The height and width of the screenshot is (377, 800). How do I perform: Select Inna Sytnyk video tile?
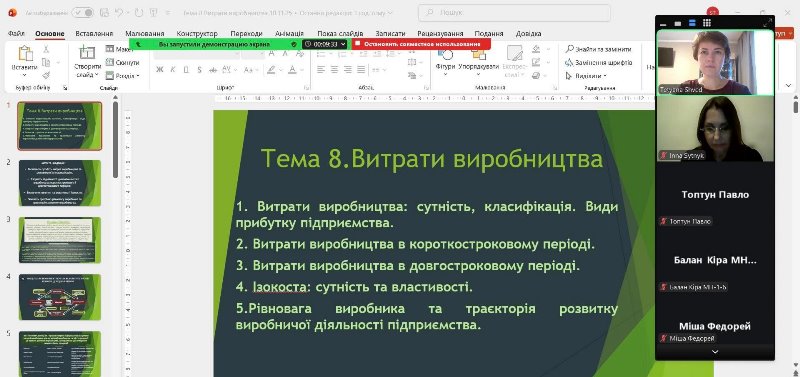point(715,129)
